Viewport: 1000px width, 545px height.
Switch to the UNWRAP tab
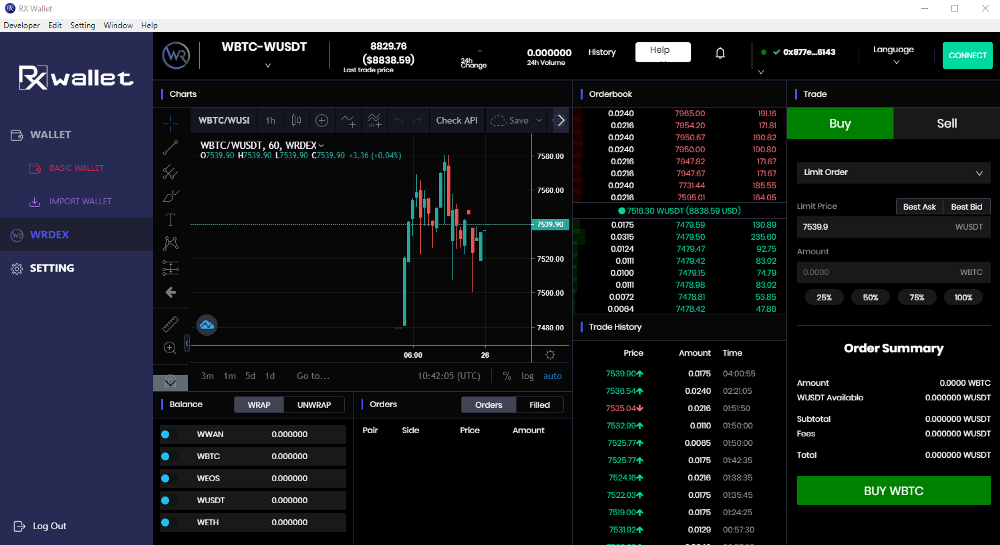click(314, 405)
